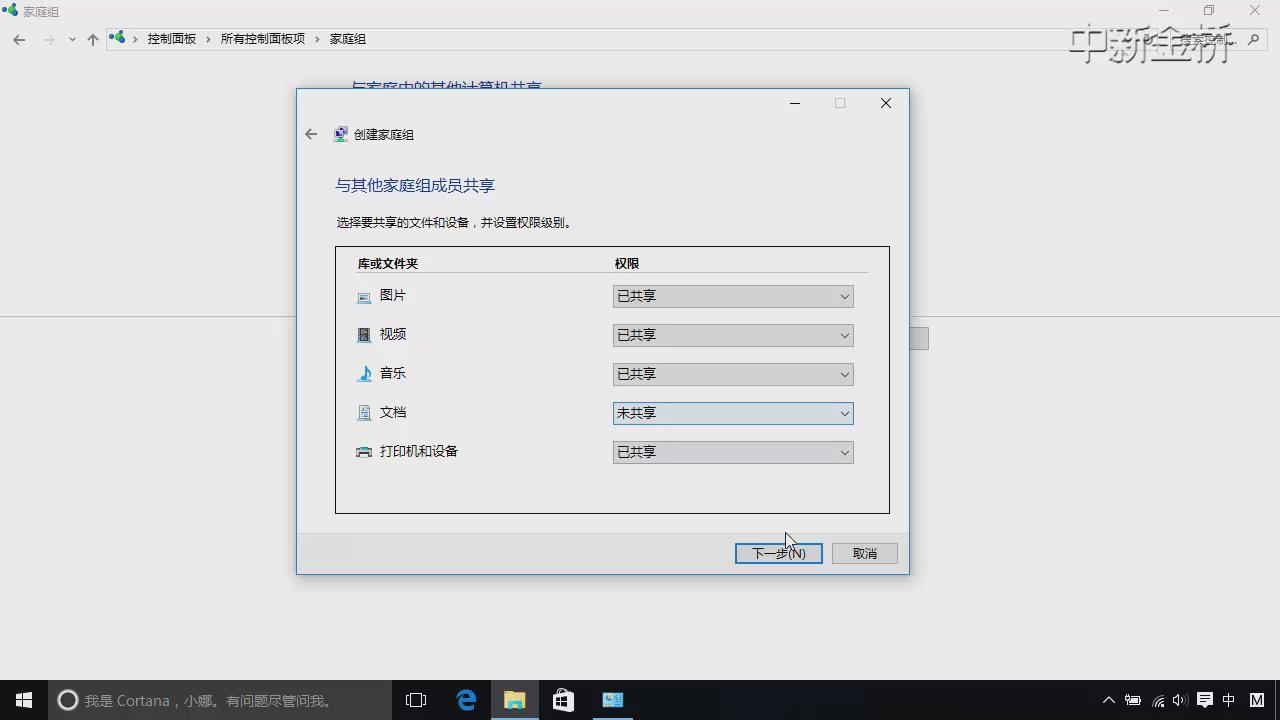The height and width of the screenshot is (720, 1280).
Task: Click the Cortana search box
Action: pyautogui.click(x=220, y=700)
